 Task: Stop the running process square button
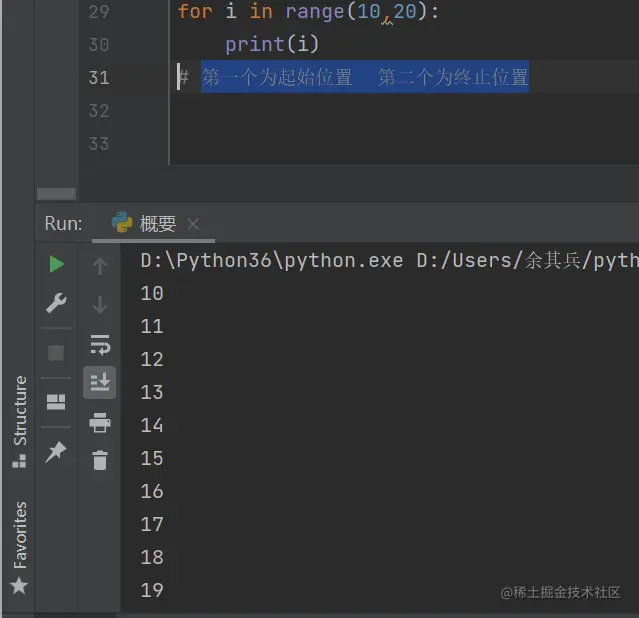56,353
